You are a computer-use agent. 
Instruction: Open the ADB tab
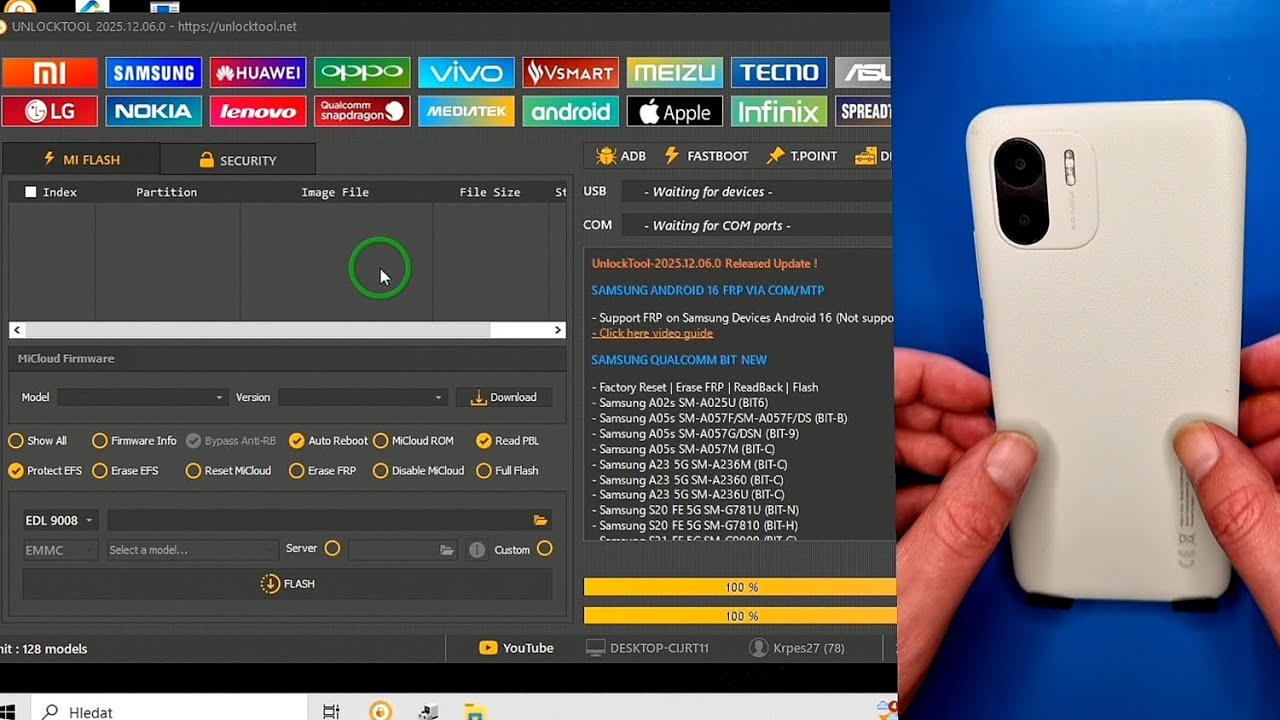[x=620, y=156]
